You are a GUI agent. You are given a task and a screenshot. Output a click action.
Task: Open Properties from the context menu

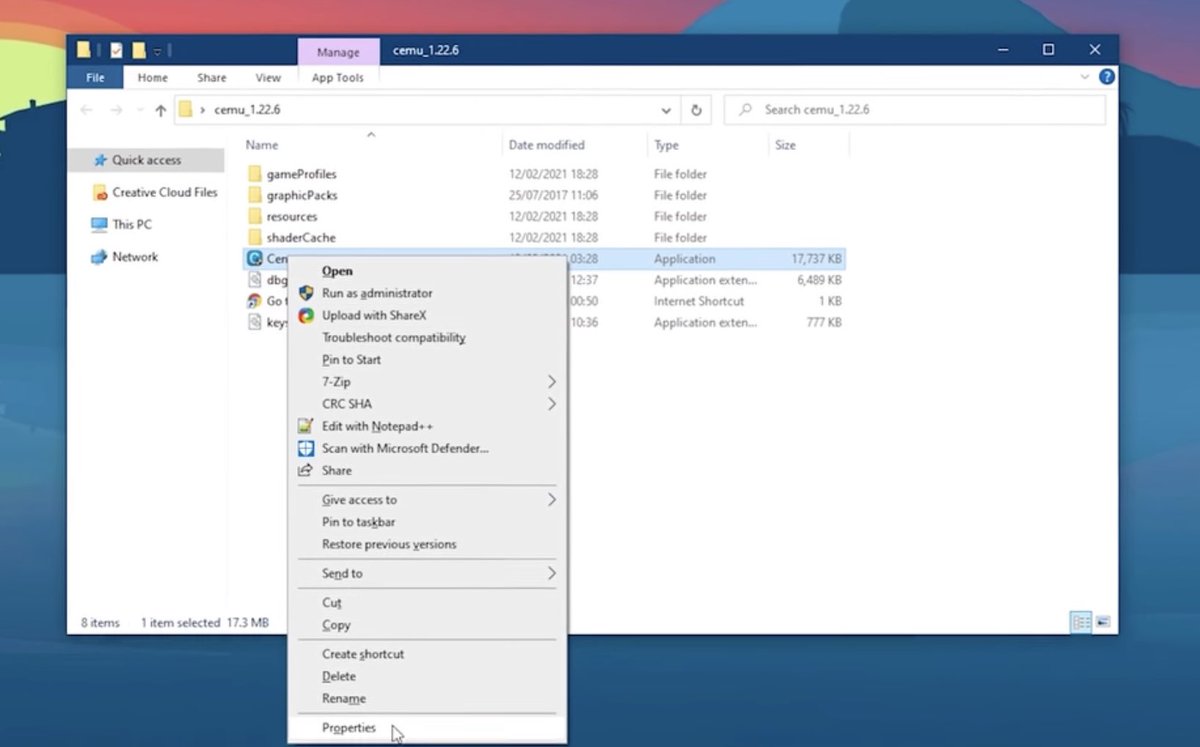coord(349,728)
